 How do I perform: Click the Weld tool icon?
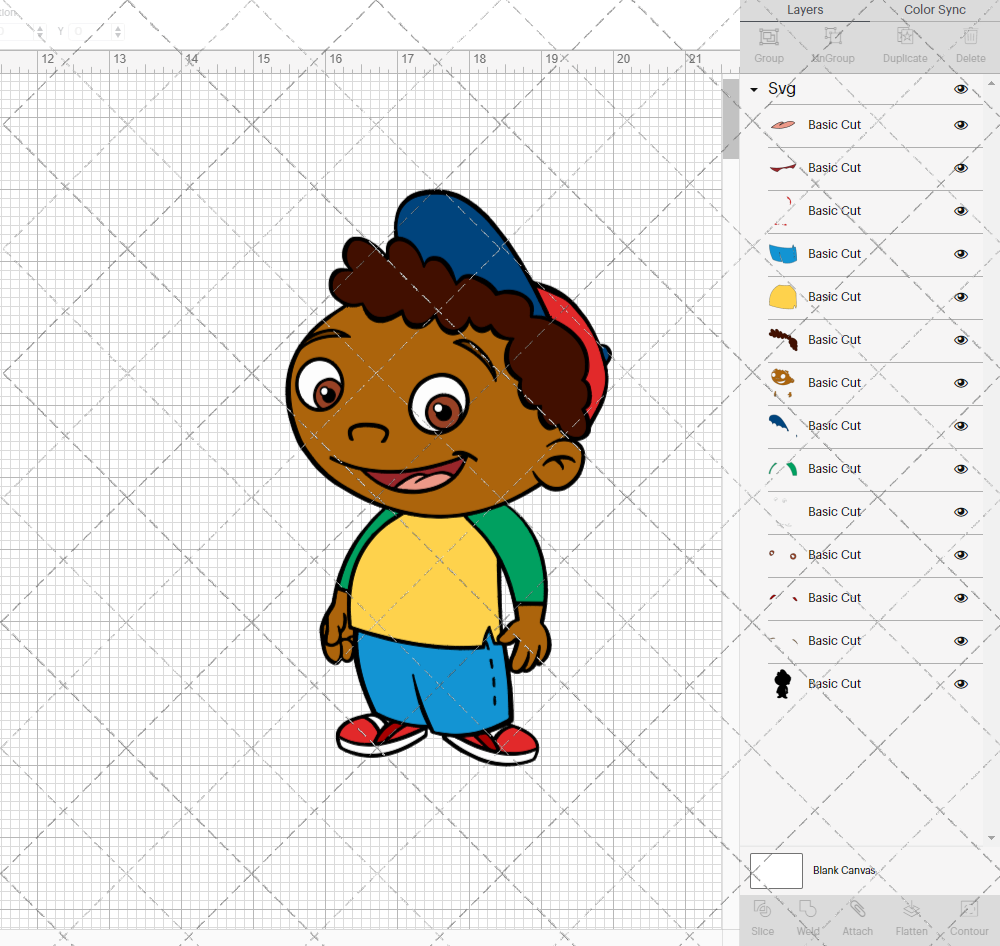(x=807, y=909)
